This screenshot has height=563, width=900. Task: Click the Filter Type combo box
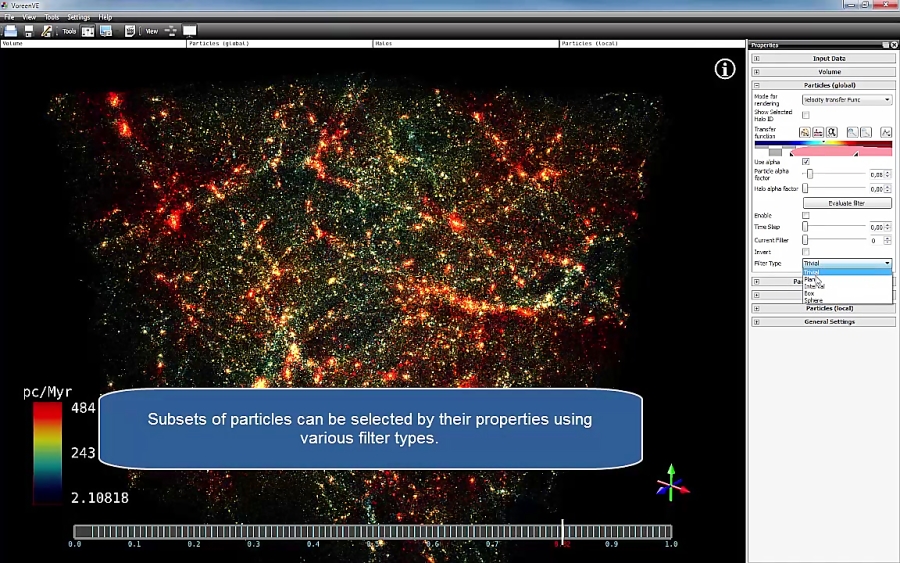pyautogui.click(x=847, y=263)
